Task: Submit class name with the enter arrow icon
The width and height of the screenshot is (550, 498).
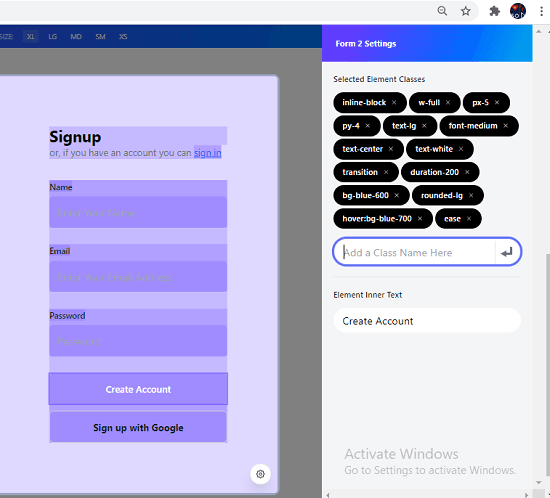Action: (507, 252)
